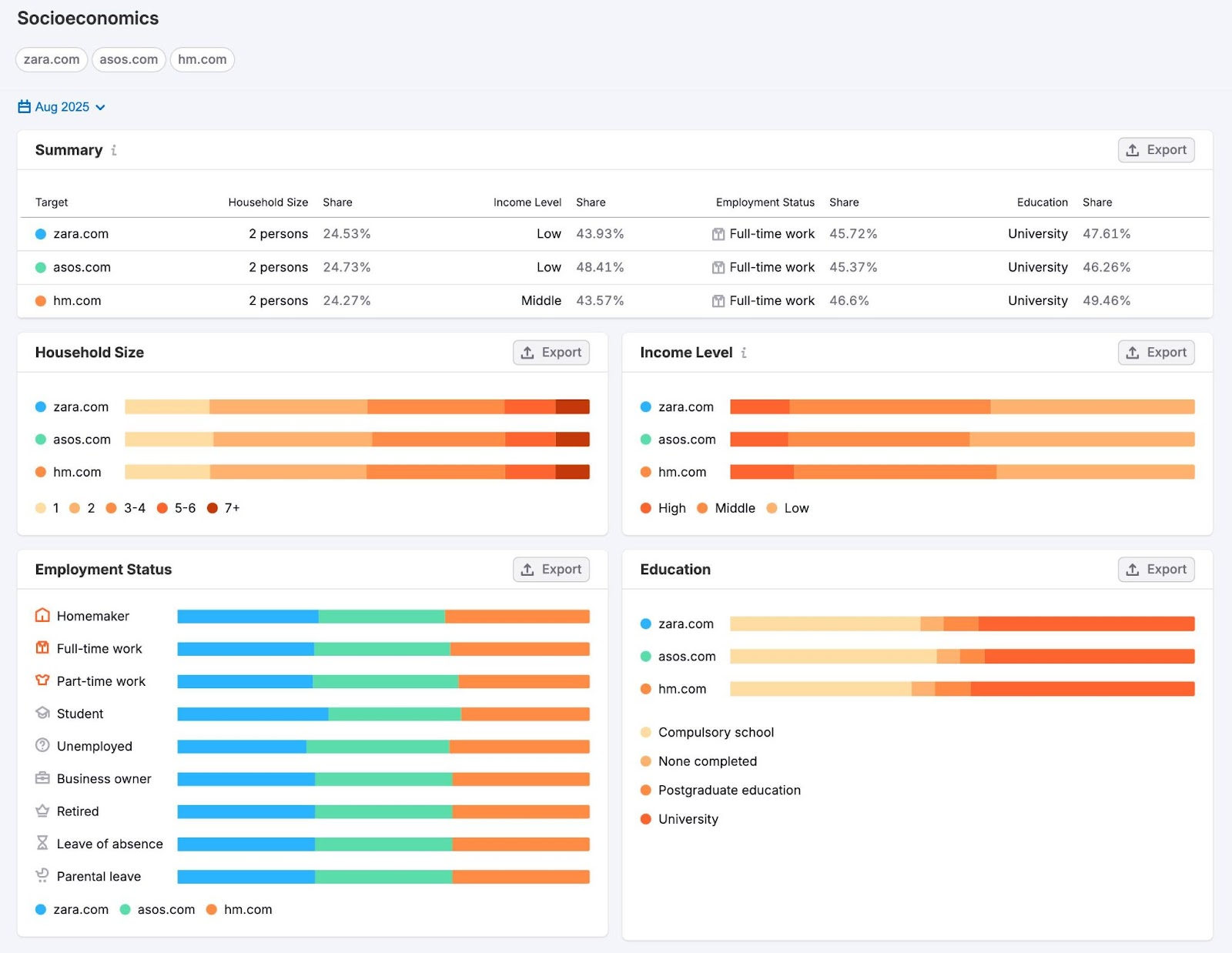Image resolution: width=1232 pixels, height=953 pixels.
Task: Click the calendar icon beside Aug 2025
Action: (25, 107)
